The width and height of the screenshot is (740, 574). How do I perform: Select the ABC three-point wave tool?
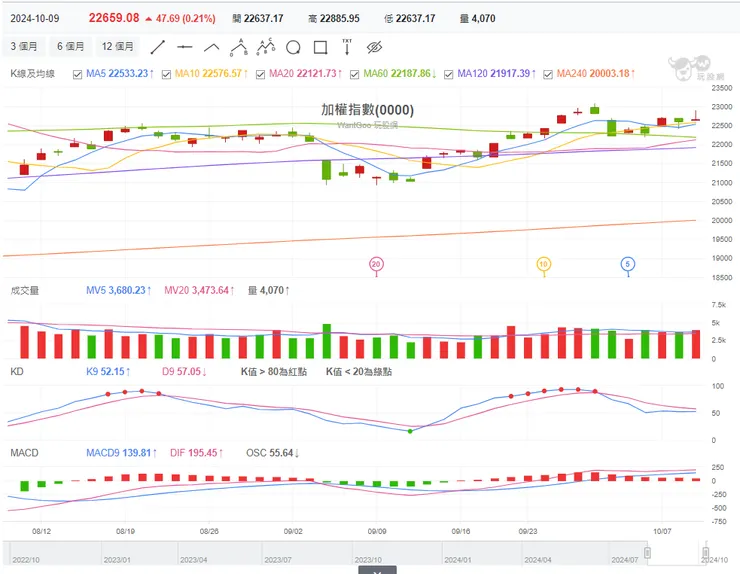click(x=239, y=47)
